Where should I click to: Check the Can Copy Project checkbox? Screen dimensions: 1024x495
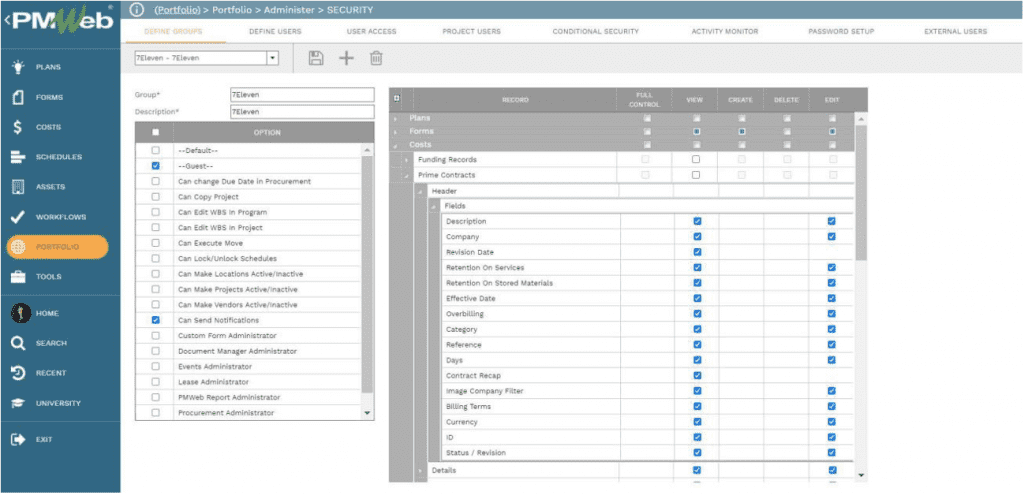(155, 197)
